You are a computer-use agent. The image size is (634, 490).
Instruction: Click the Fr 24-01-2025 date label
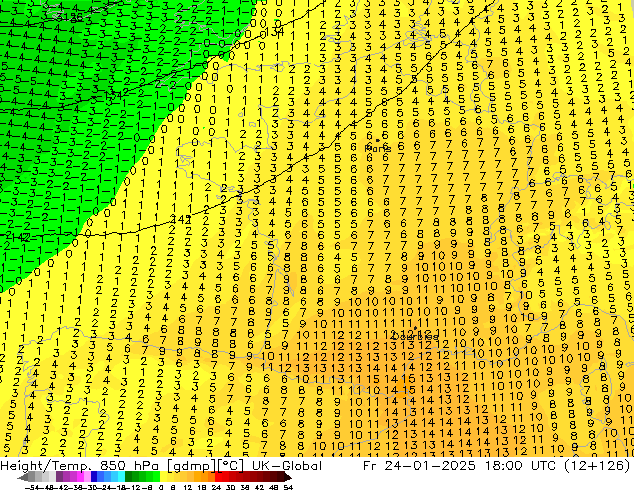point(419,466)
